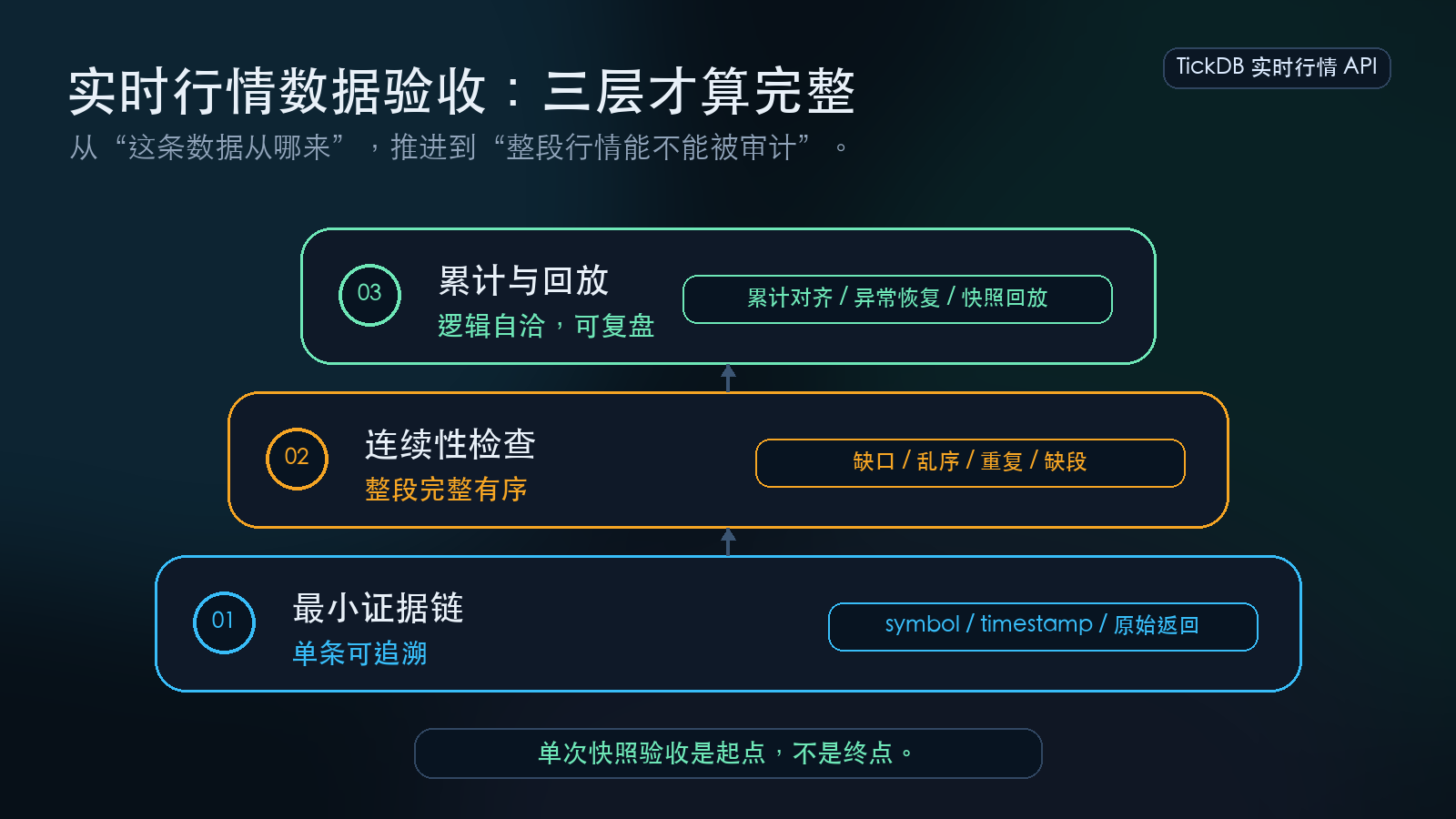Click the green text 逻辑自洽，可复盘
Viewport: 1456px width, 819px height.
point(546,326)
